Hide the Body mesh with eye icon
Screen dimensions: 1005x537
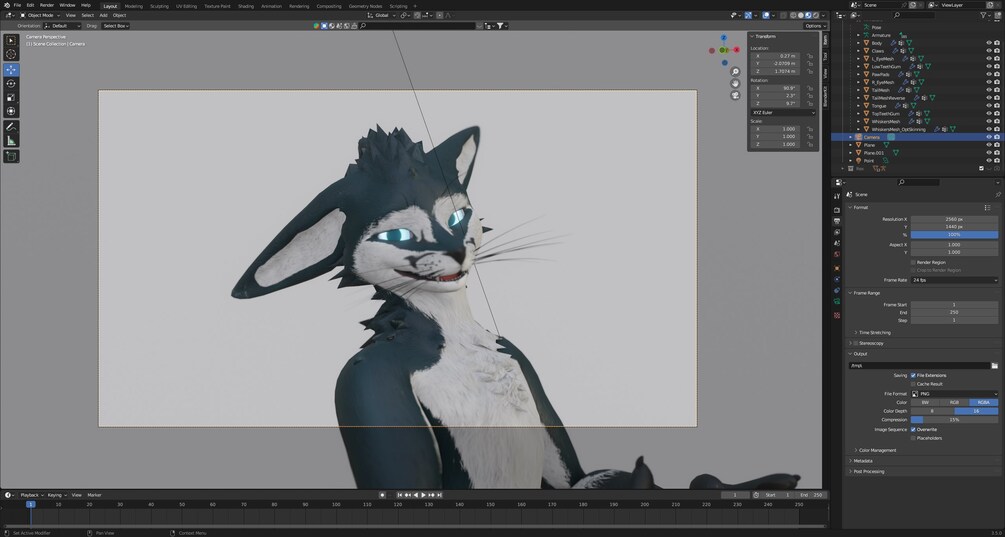point(989,43)
